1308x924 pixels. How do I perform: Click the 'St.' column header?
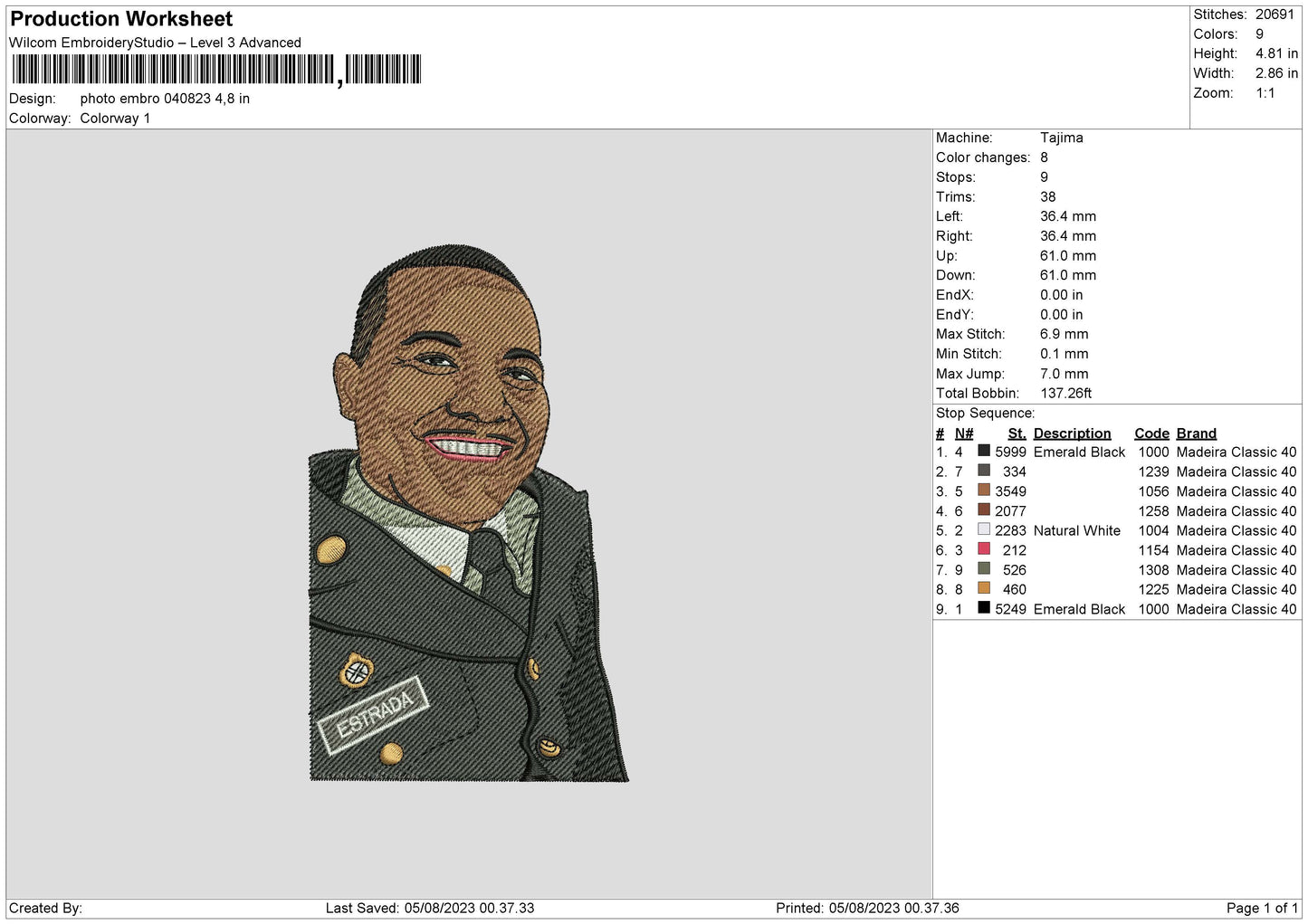pyautogui.click(x=1017, y=433)
